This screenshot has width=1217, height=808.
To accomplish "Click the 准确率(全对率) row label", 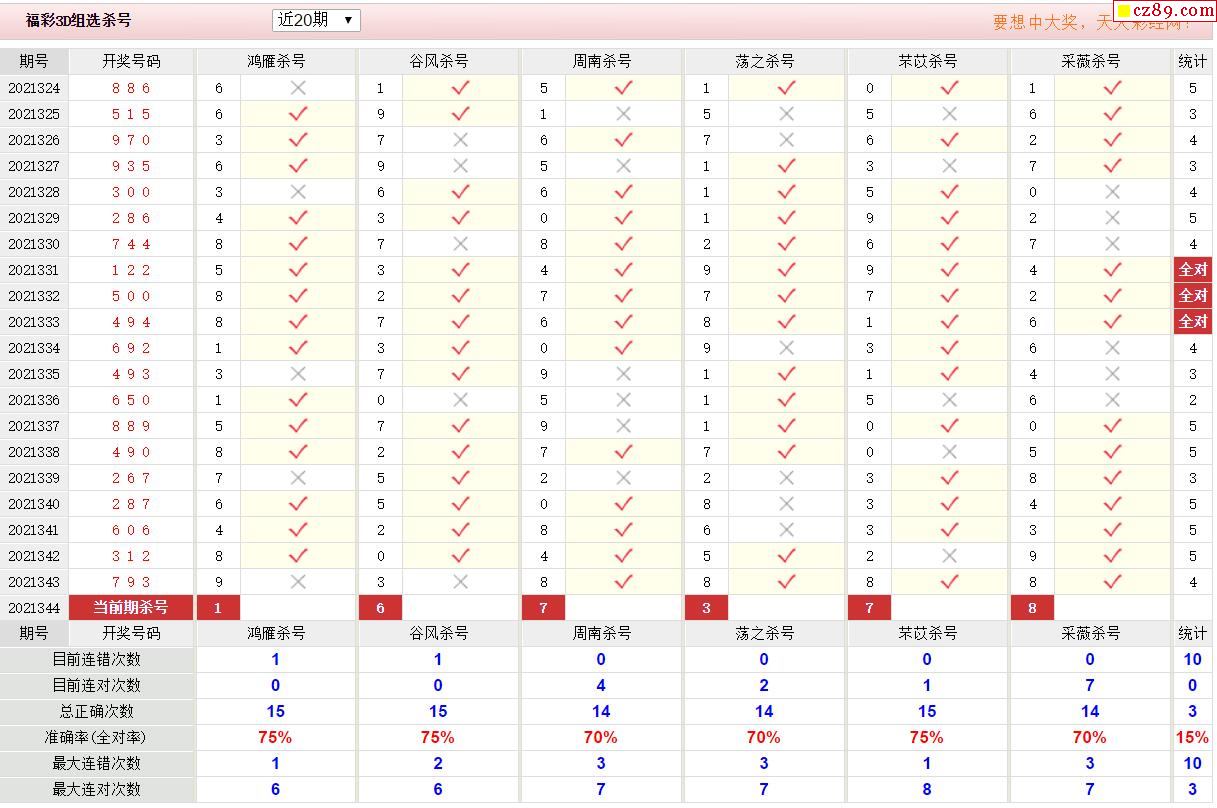I will tap(96, 737).
